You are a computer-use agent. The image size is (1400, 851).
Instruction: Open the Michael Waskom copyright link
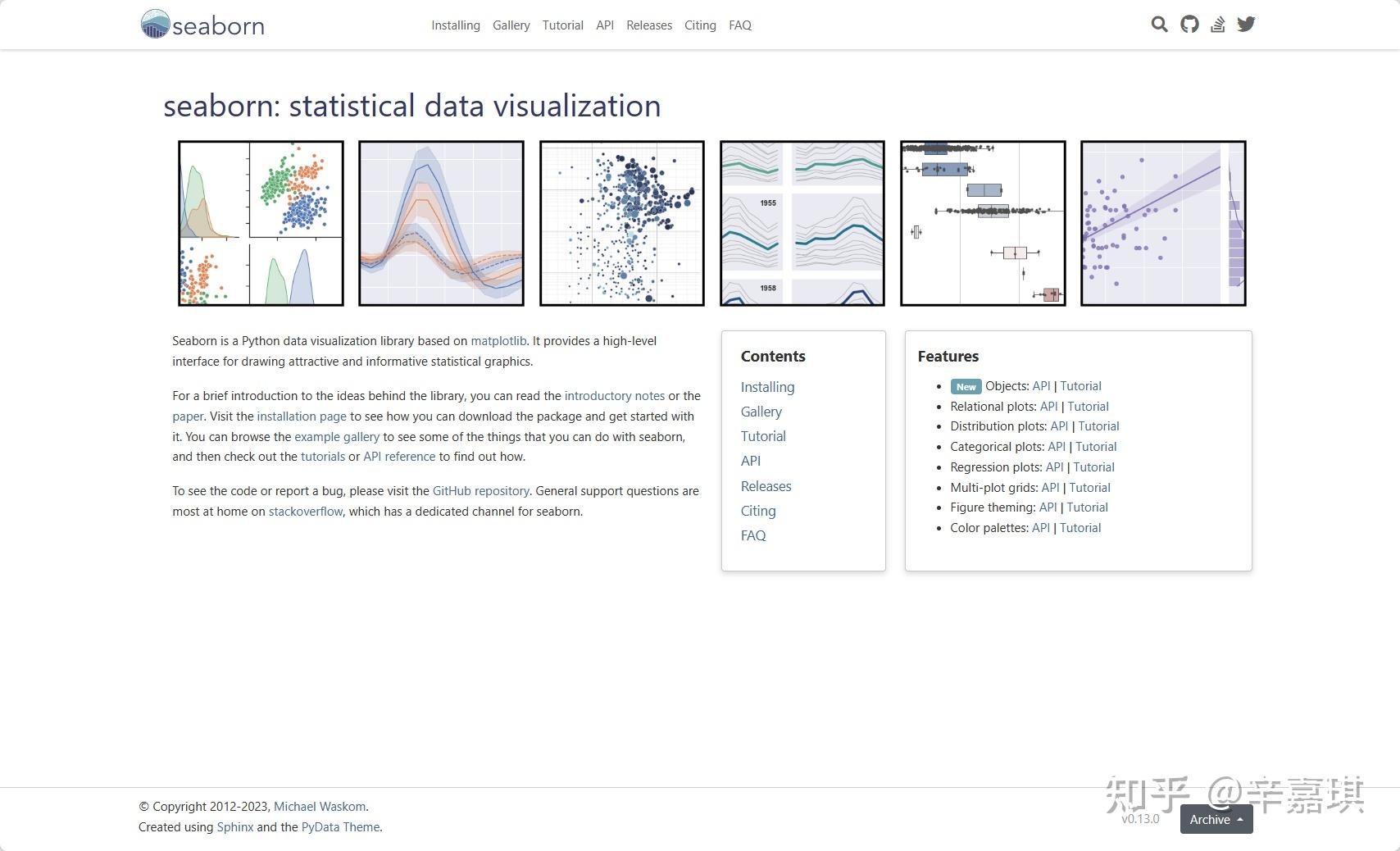pos(320,806)
